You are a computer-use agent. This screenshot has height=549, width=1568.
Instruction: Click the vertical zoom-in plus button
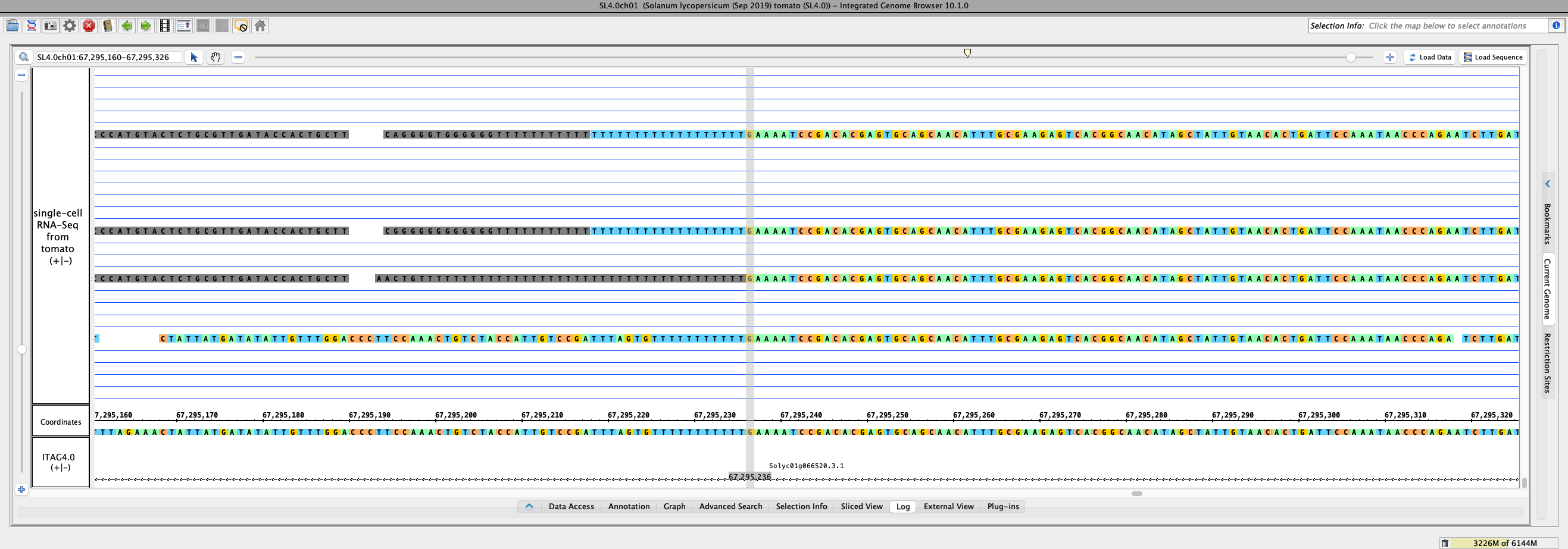coord(21,490)
